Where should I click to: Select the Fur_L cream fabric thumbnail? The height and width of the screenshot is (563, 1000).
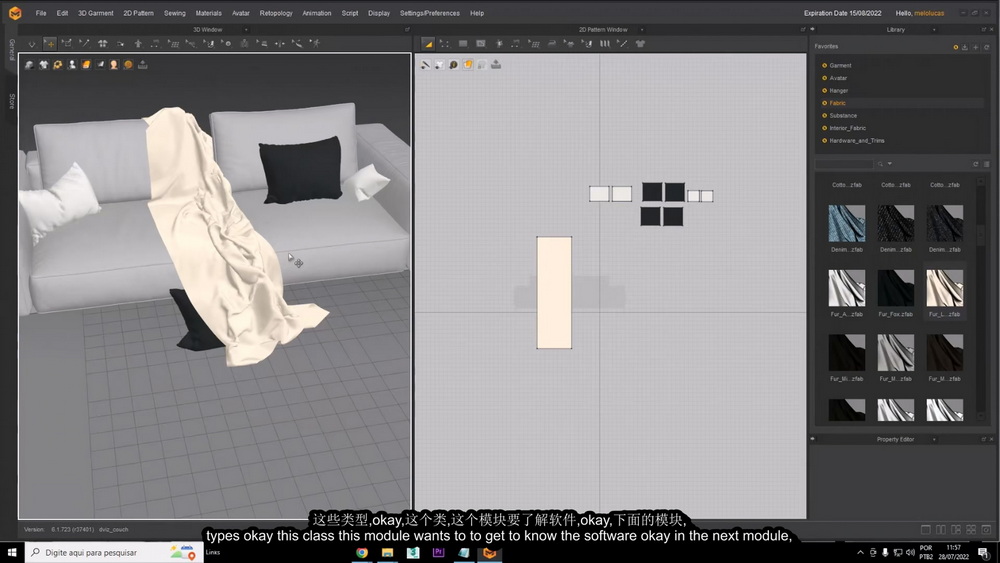point(945,288)
